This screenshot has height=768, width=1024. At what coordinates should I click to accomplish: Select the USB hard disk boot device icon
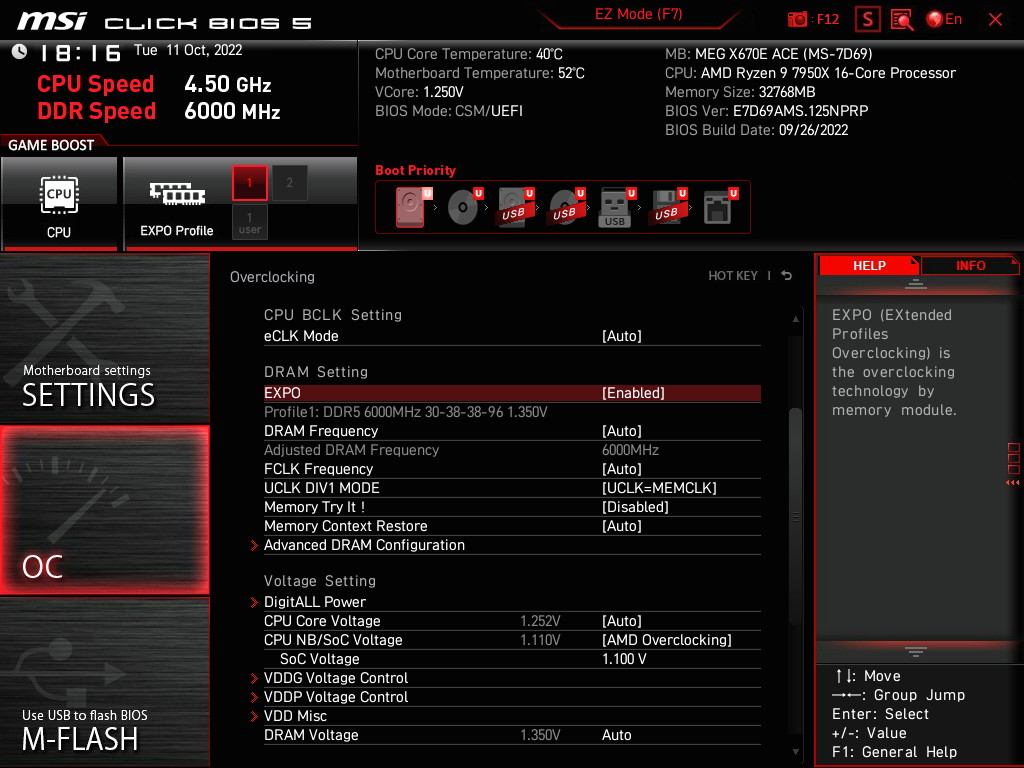click(516, 207)
